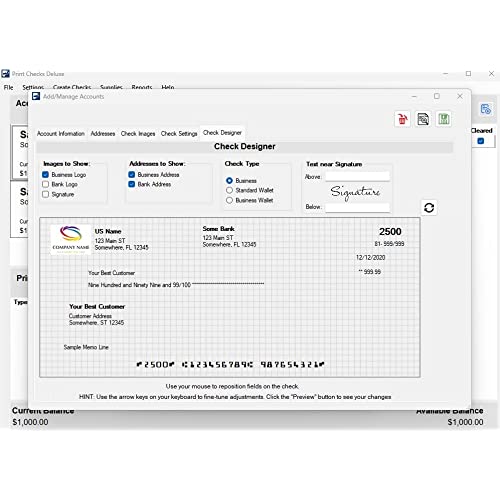
Task: Click the green save icon
Action: pos(444,119)
